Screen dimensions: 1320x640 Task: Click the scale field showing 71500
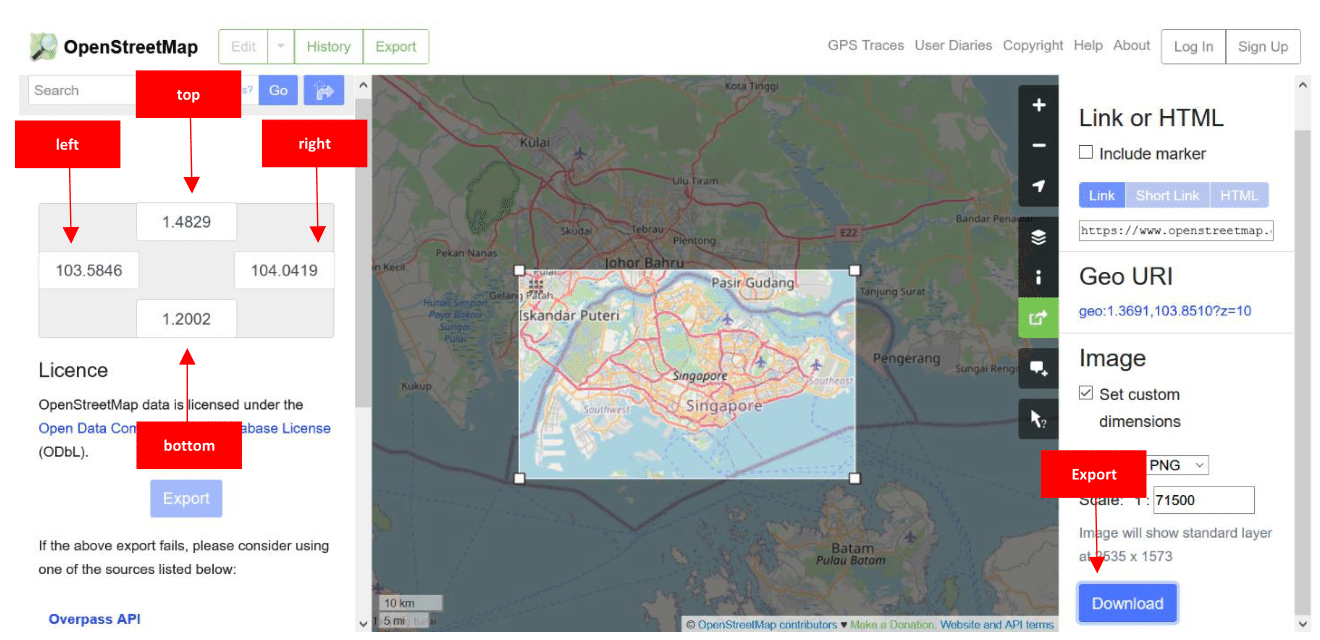coord(1204,500)
